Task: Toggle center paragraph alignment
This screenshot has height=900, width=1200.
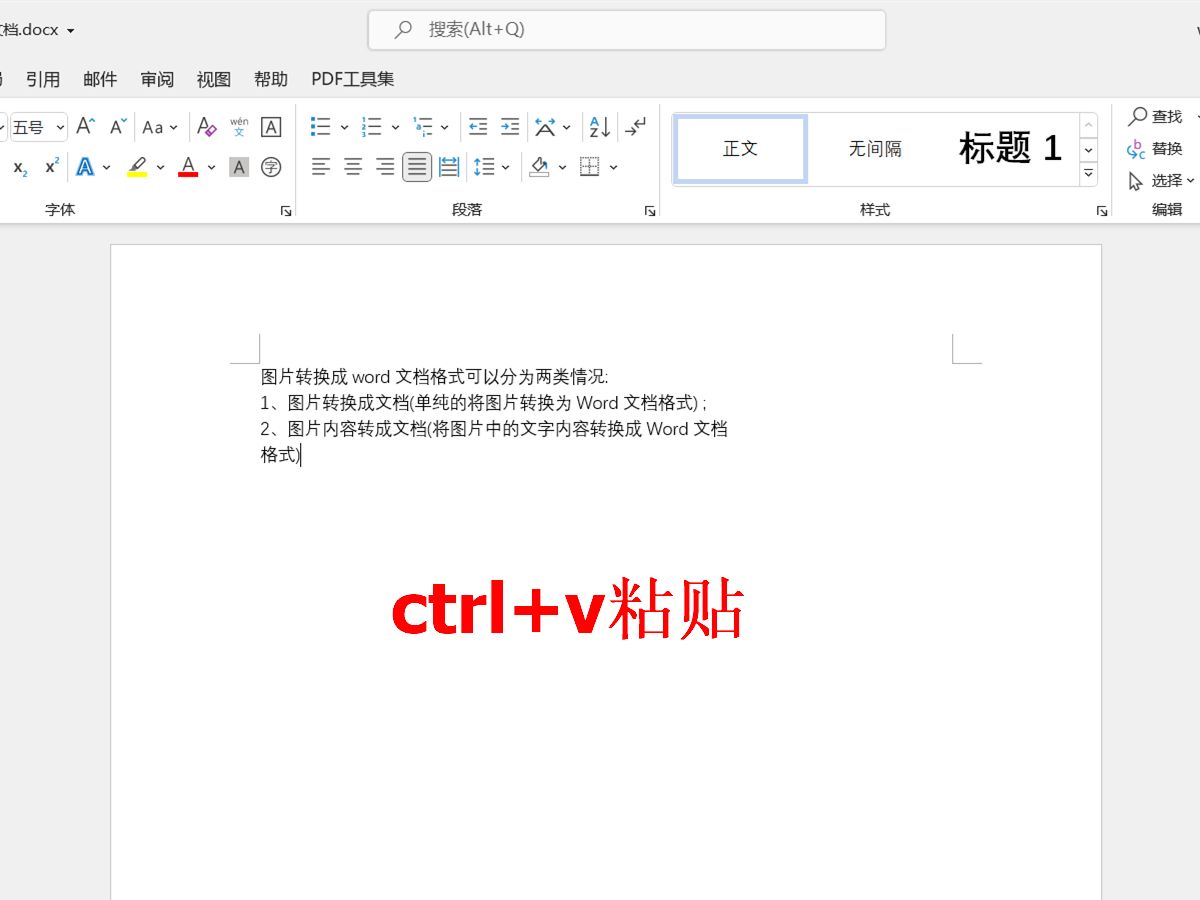Action: 352,167
